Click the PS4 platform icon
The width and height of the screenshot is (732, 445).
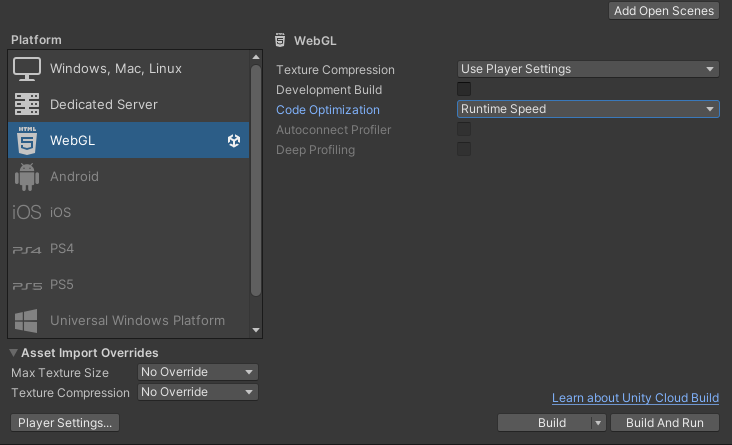pos(27,249)
